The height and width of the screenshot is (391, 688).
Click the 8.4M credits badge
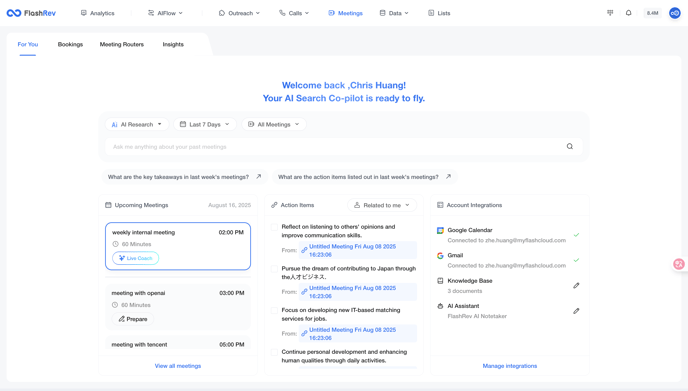point(652,13)
